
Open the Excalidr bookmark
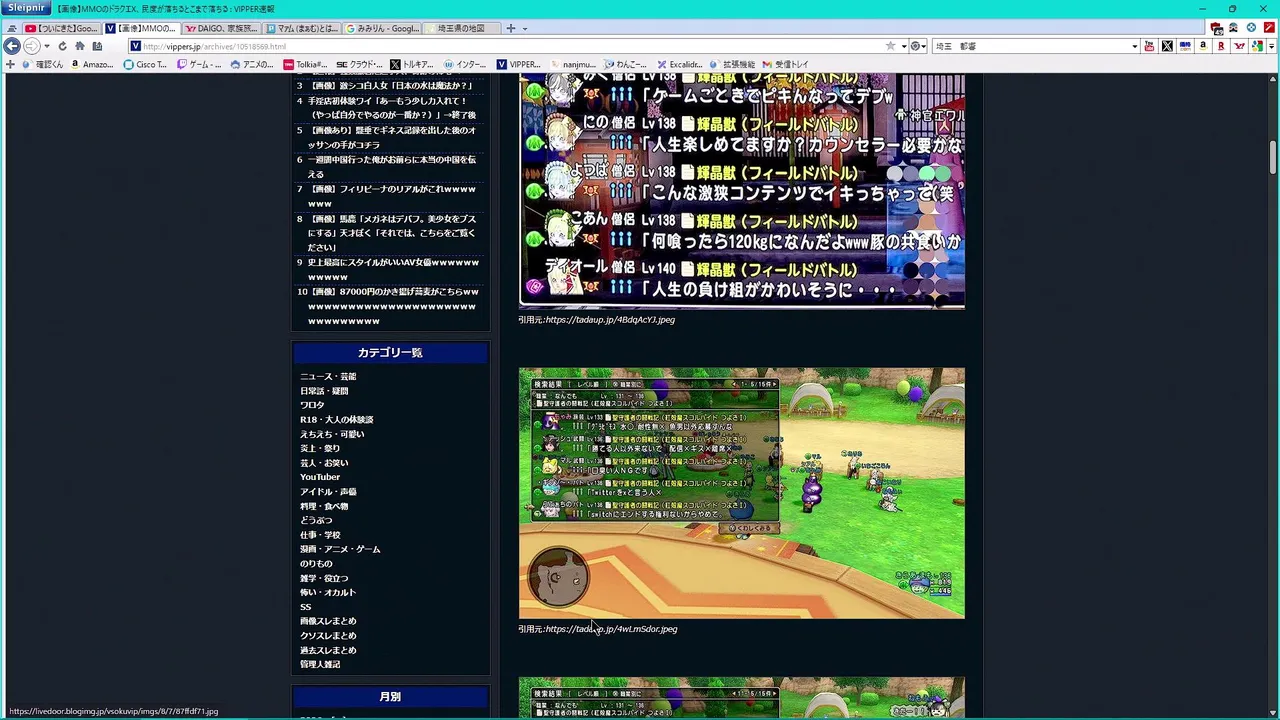point(680,64)
